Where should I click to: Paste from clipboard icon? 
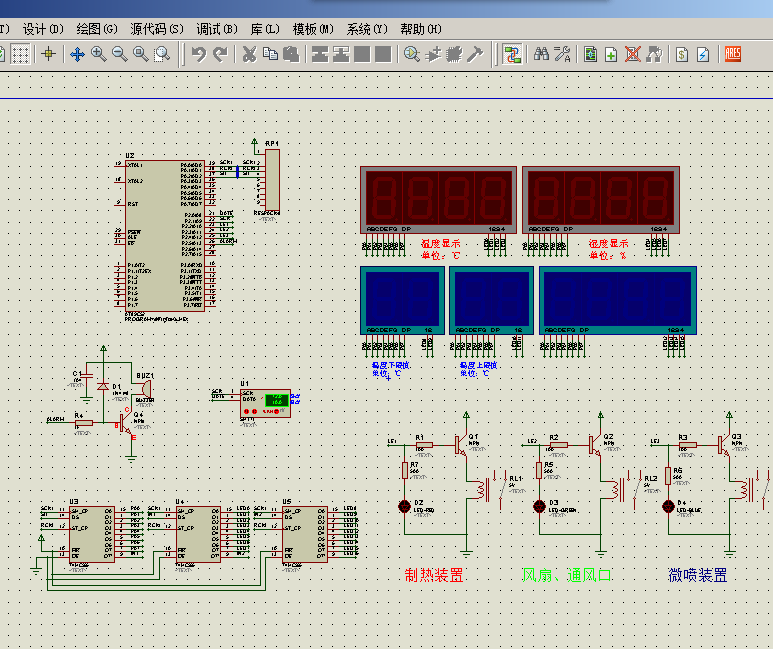[x=291, y=54]
